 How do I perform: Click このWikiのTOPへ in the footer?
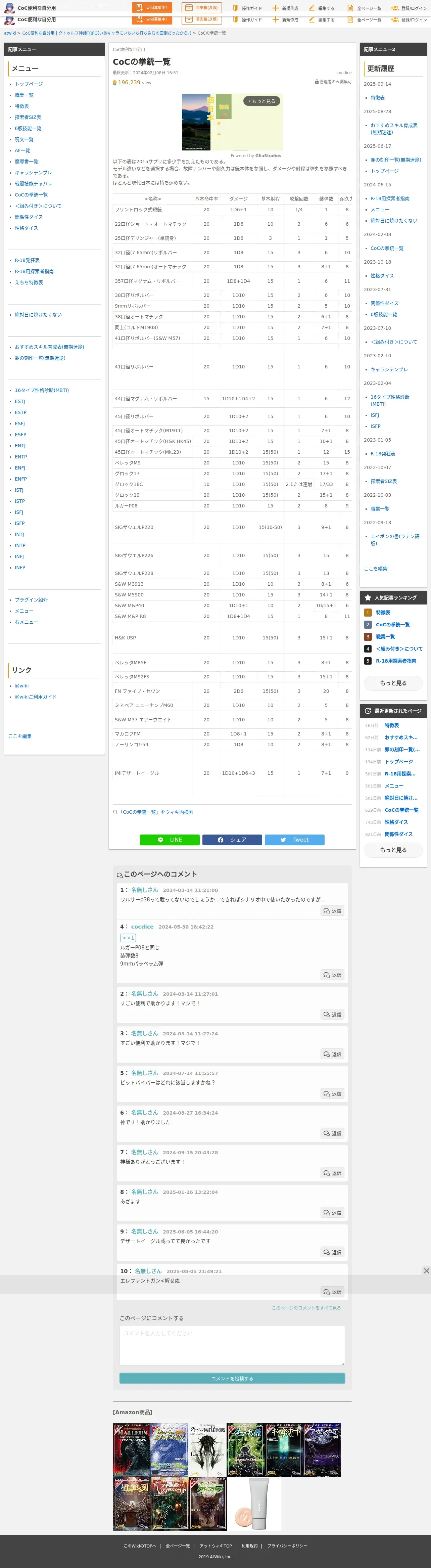(139, 1546)
